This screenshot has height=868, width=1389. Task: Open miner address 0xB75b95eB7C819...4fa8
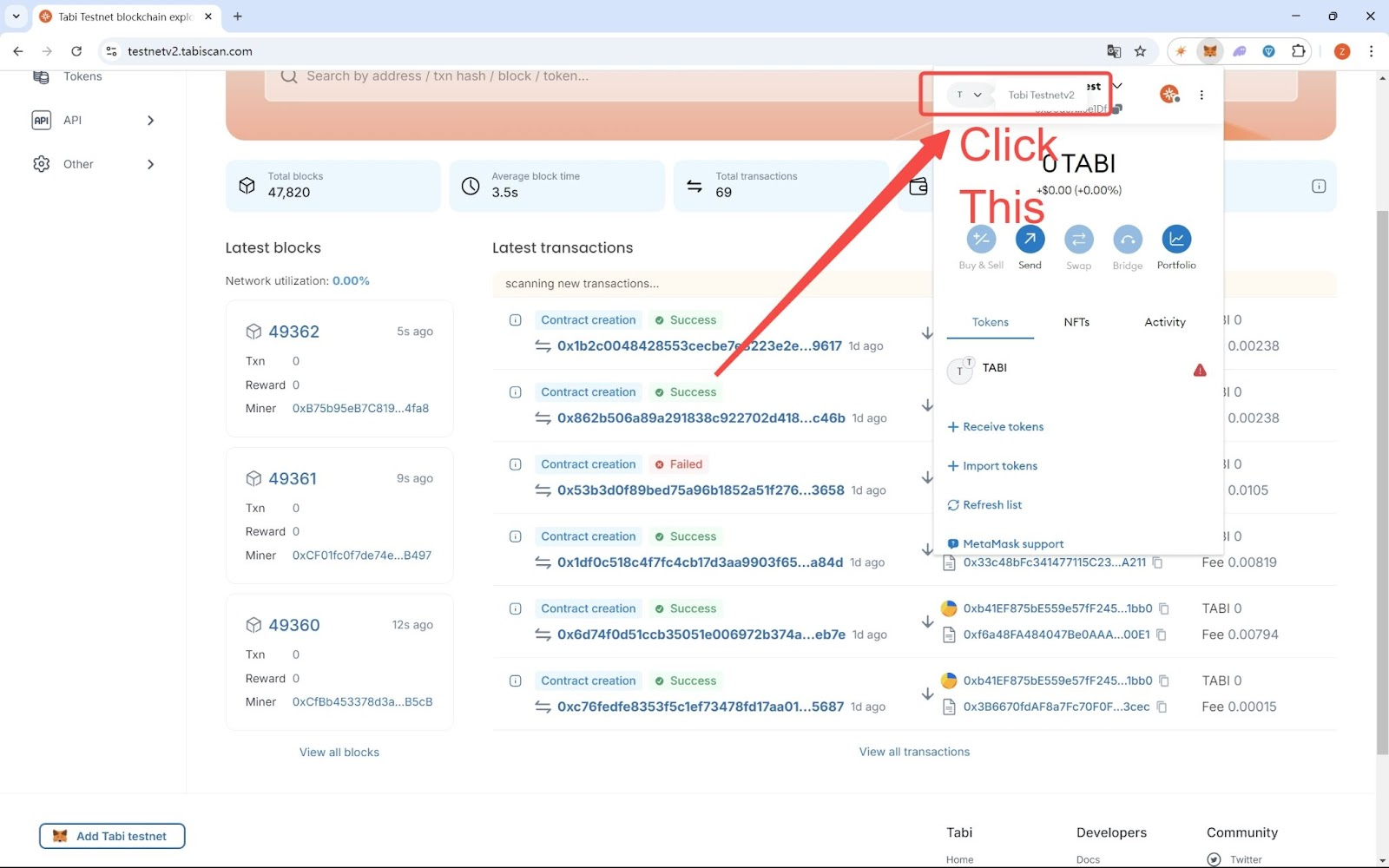coord(360,408)
